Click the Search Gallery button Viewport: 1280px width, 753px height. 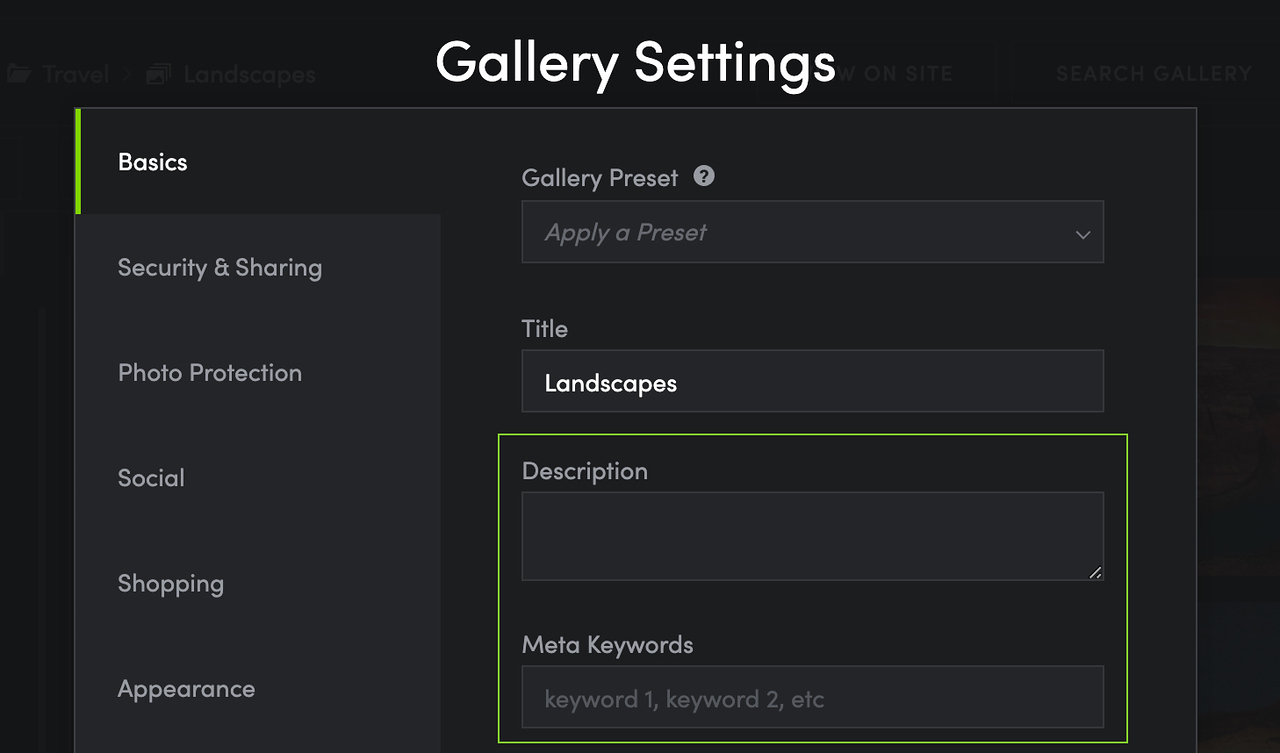click(1154, 74)
